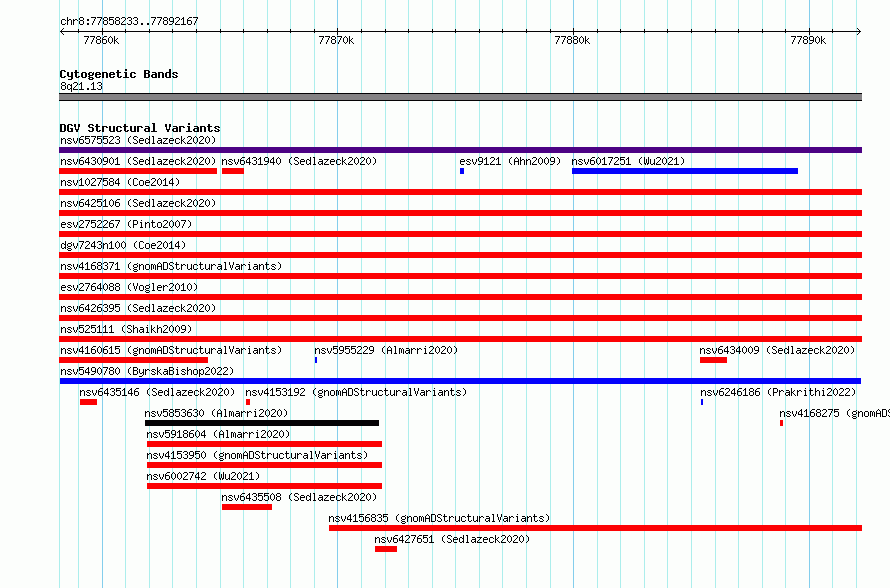
Task: Click the red nsv6430901 variant bar
Action: tap(138, 171)
